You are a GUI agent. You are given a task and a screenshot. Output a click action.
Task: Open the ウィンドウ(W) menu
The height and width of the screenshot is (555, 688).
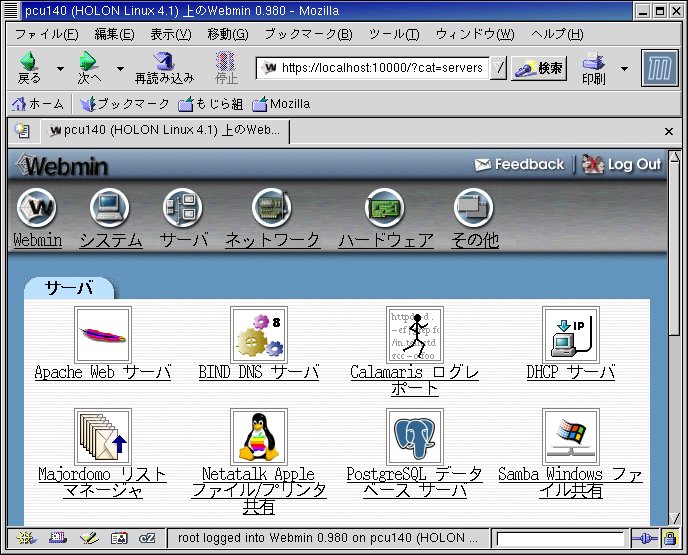pos(475,34)
